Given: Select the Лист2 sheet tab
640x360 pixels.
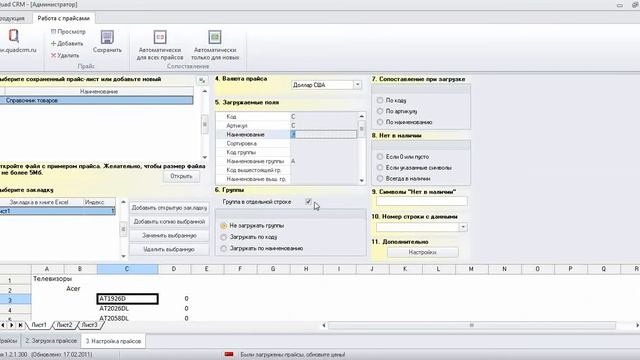Looking at the screenshot, I should 64,325.
